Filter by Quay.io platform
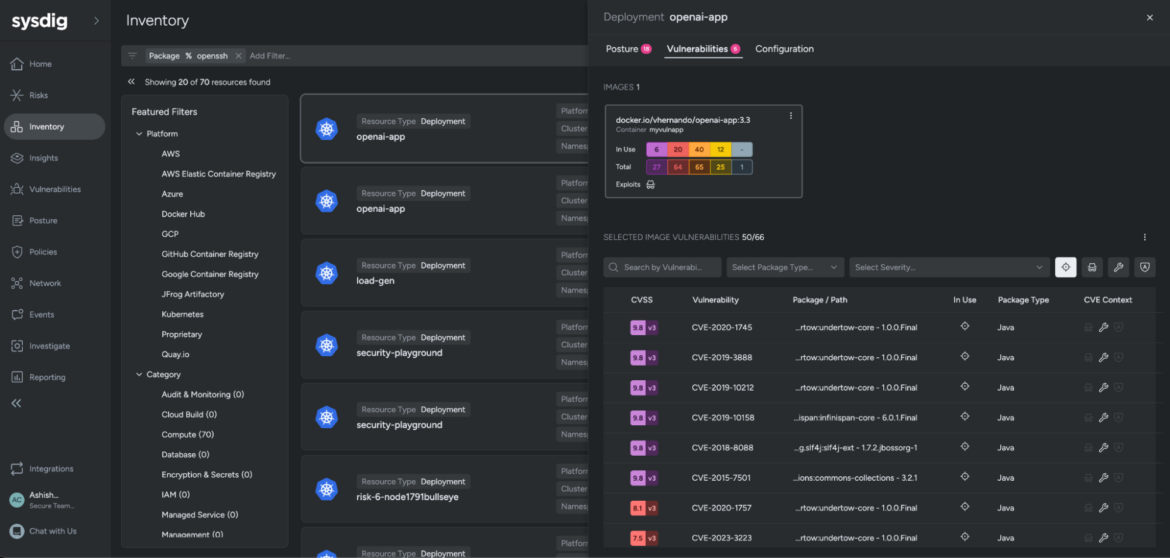This screenshot has width=1170, height=558. [176, 355]
